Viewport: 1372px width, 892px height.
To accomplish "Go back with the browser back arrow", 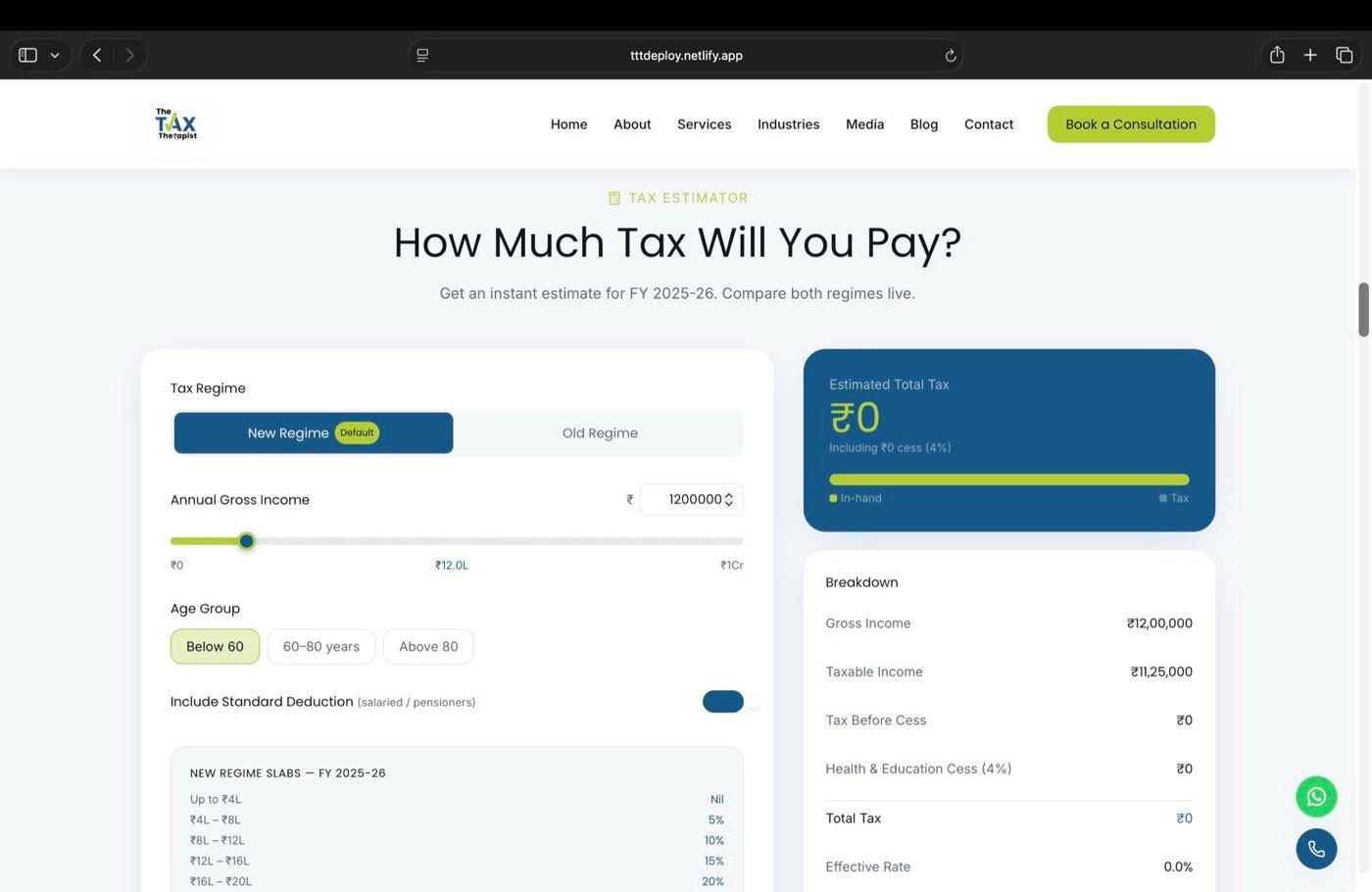I will pyautogui.click(x=97, y=55).
